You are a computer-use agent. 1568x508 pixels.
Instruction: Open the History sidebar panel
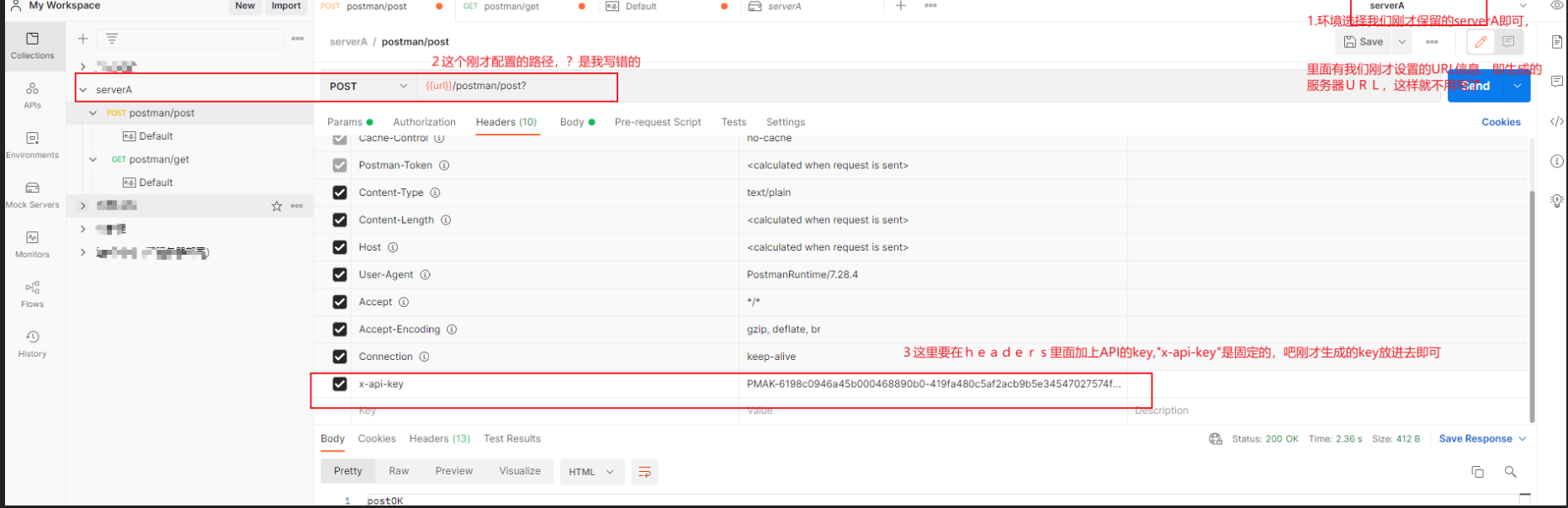33,343
